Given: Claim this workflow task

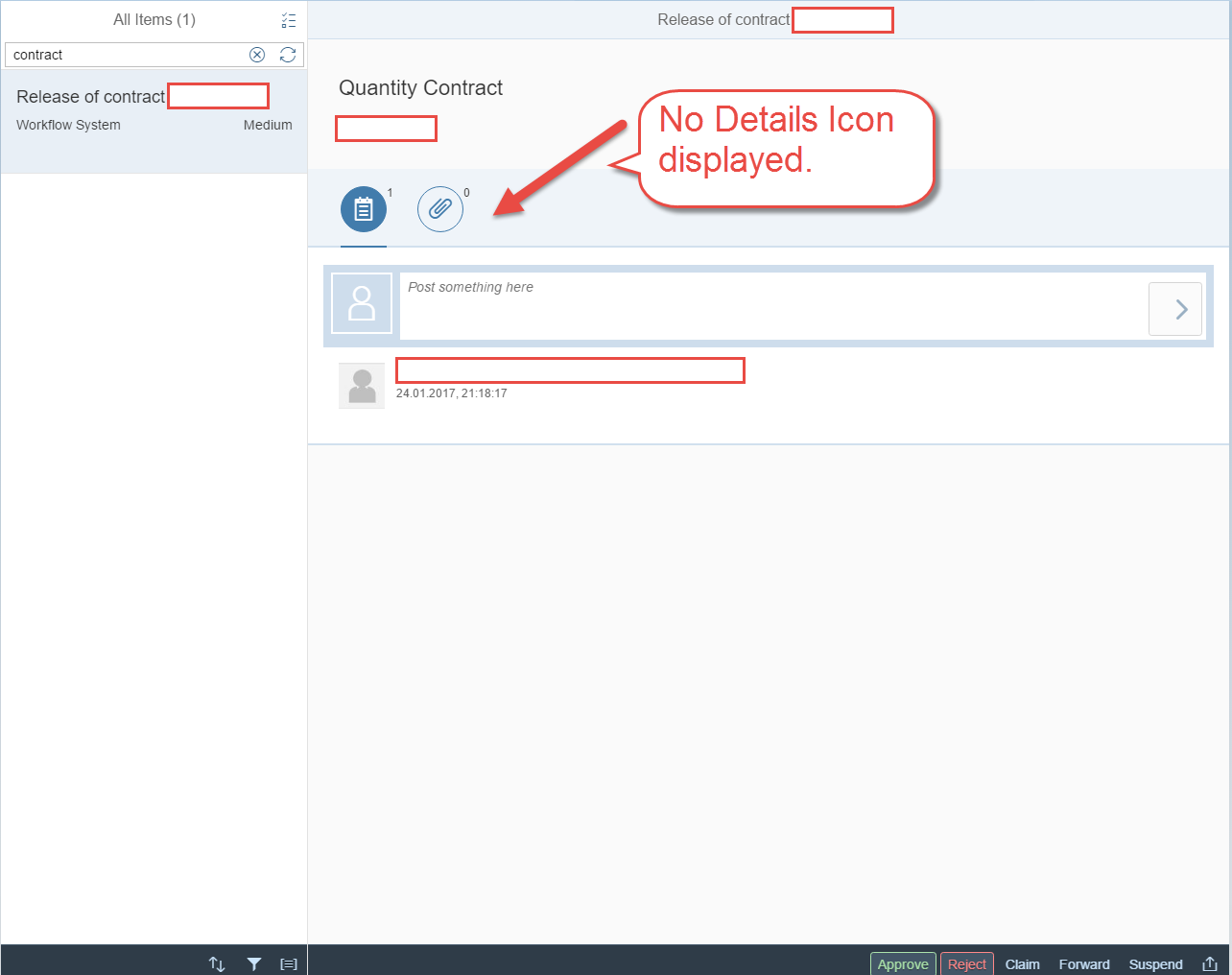Looking at the screenshot, I should 1023,963.
